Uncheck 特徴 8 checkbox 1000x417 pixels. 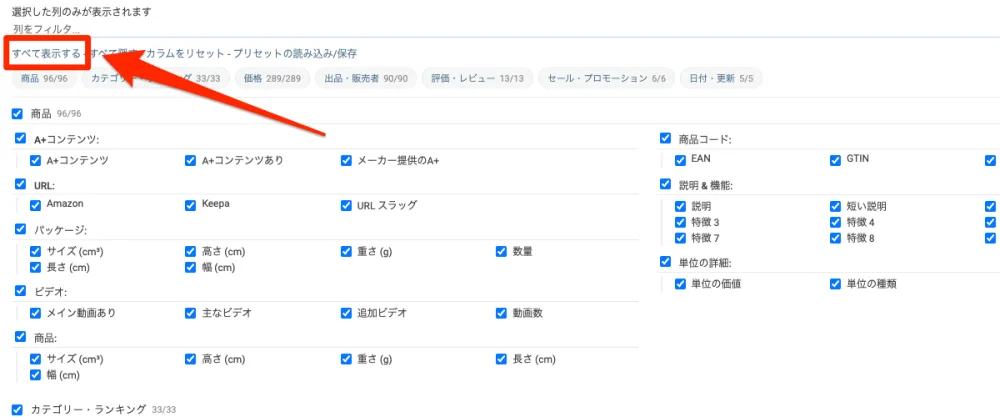click(835, 238)
